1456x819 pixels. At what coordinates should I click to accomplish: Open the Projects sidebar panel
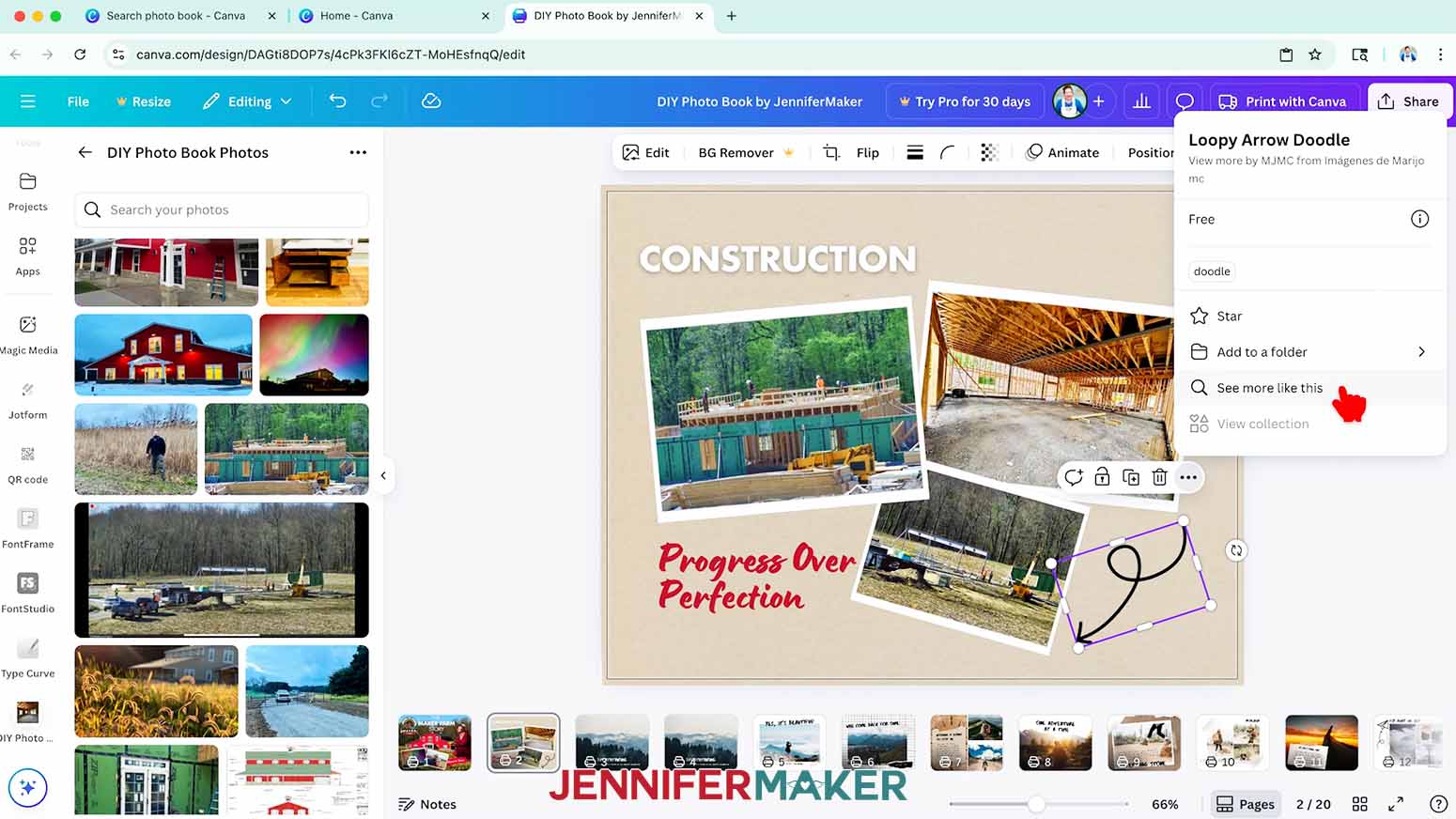[x=27, y=192]
